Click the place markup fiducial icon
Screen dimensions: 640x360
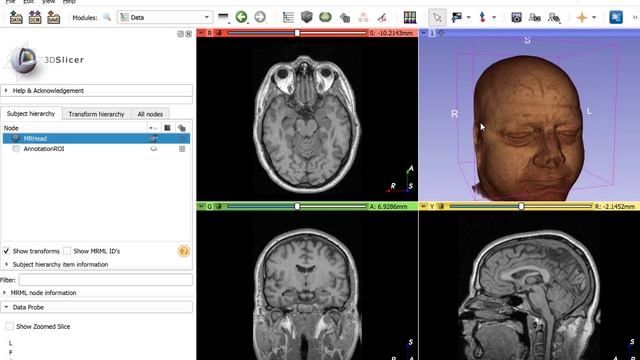tap(482, 17)
